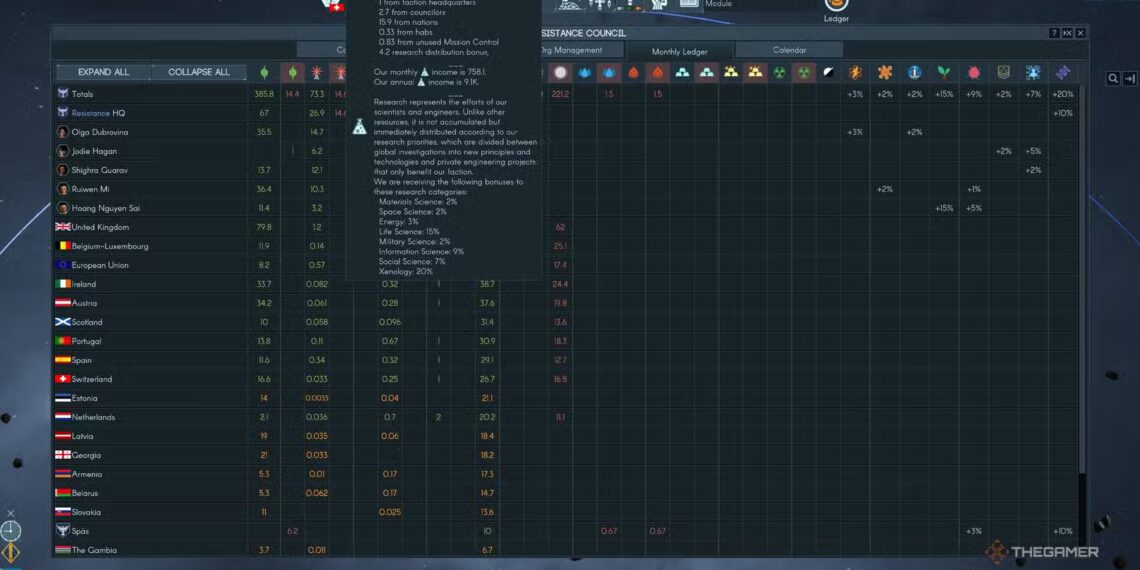The height and width of the screenshot is (570, 1140).
Task: Click the volatiles expense column icon
Action: click(x=658, y=72)
